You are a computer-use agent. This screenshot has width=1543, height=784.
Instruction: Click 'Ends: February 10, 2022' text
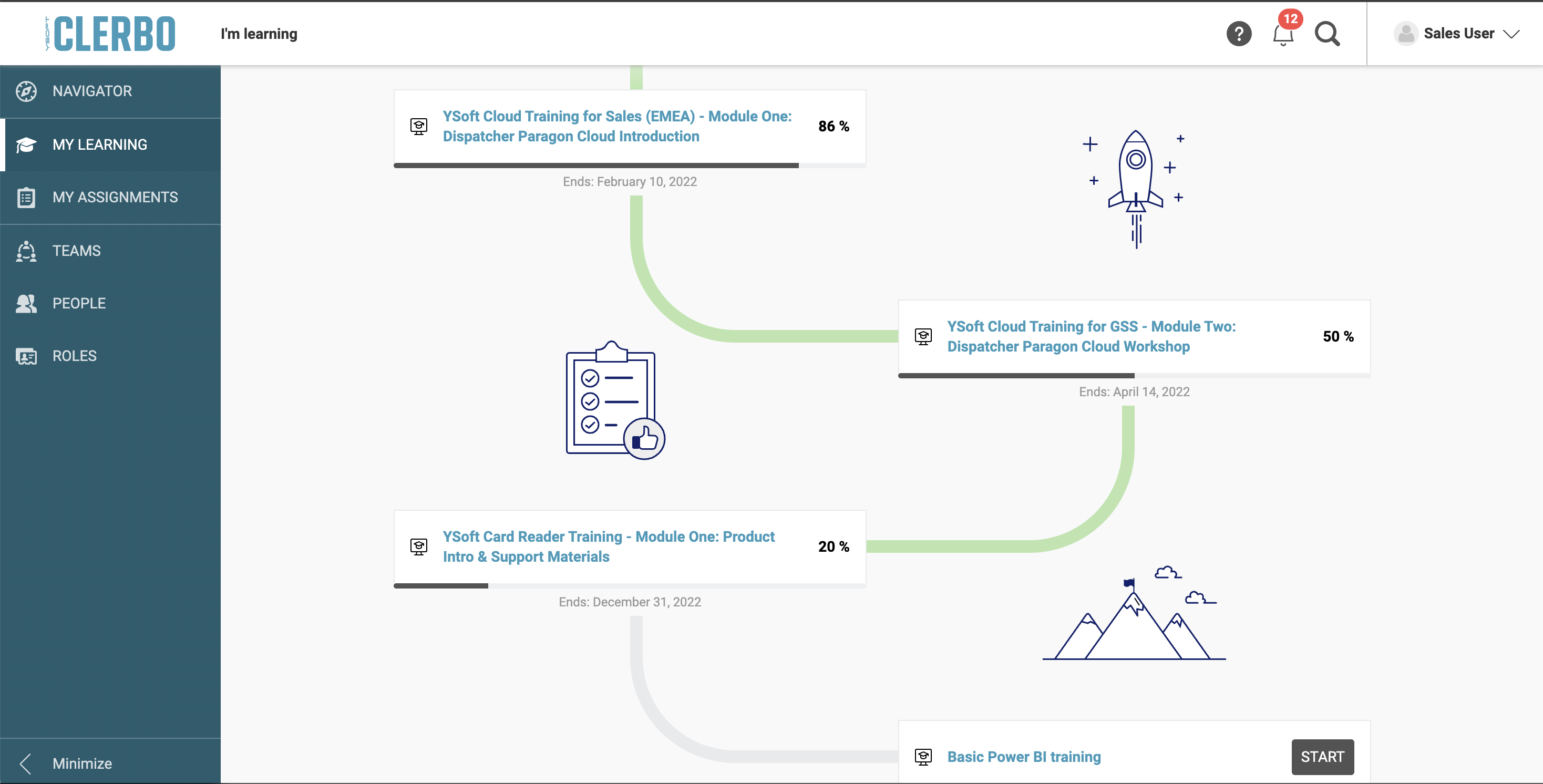[x=630, y=181]
